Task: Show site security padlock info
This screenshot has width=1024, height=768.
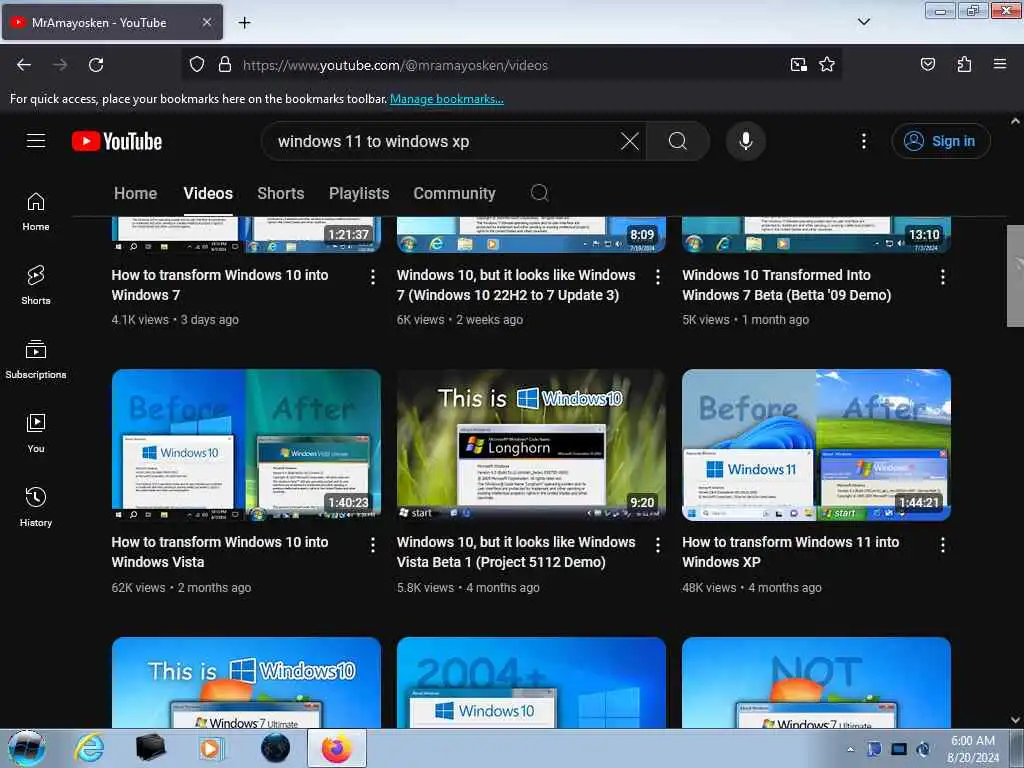Action: click(x=225, y=65)
